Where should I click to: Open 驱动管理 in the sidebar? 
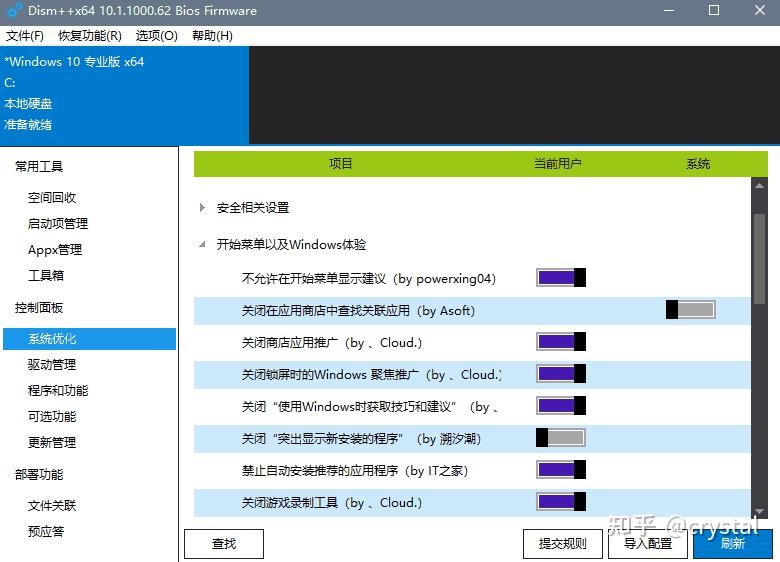52,365
